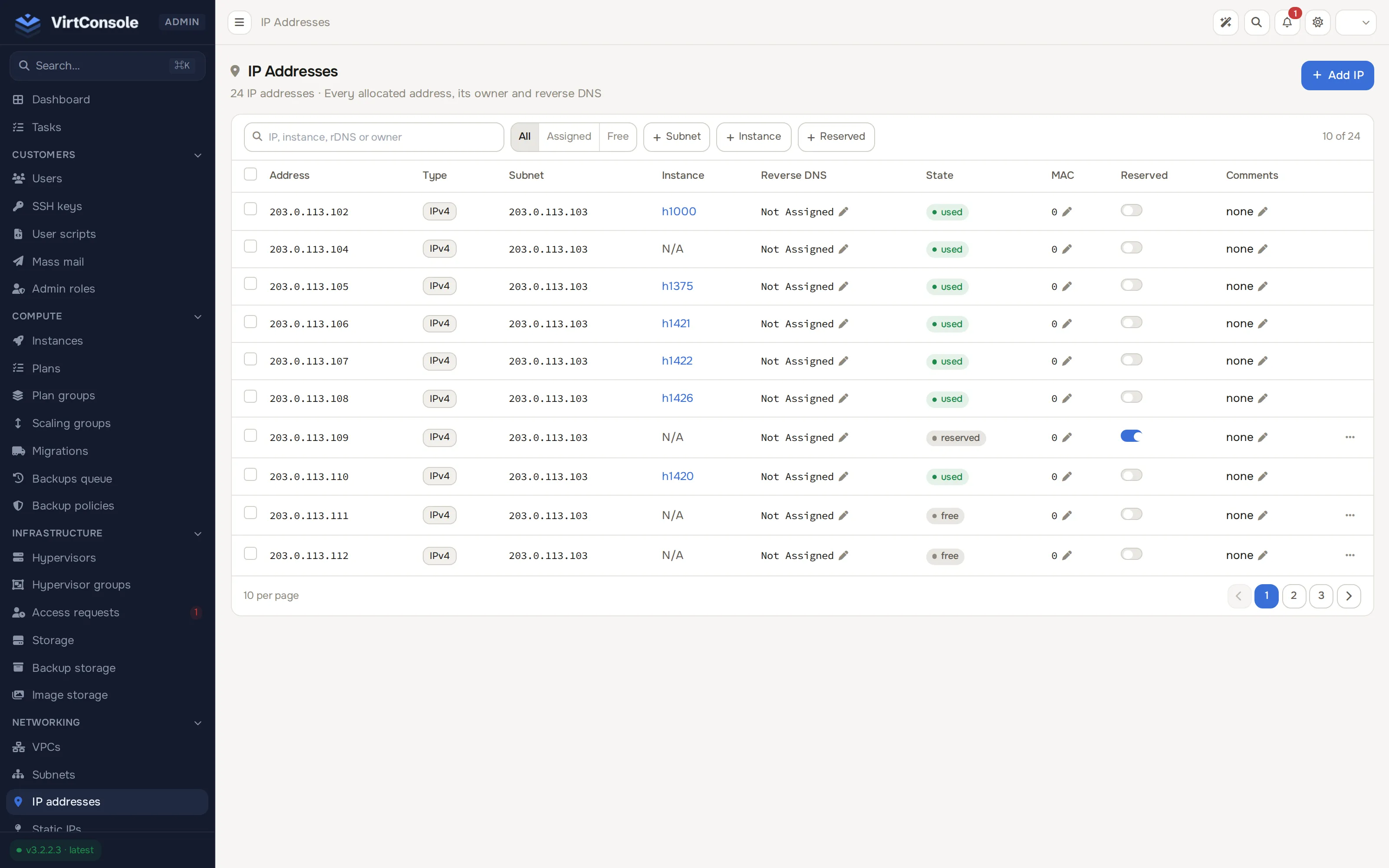Open the user account dropdown
The image size is (1389, 868).
[1356, 23]
